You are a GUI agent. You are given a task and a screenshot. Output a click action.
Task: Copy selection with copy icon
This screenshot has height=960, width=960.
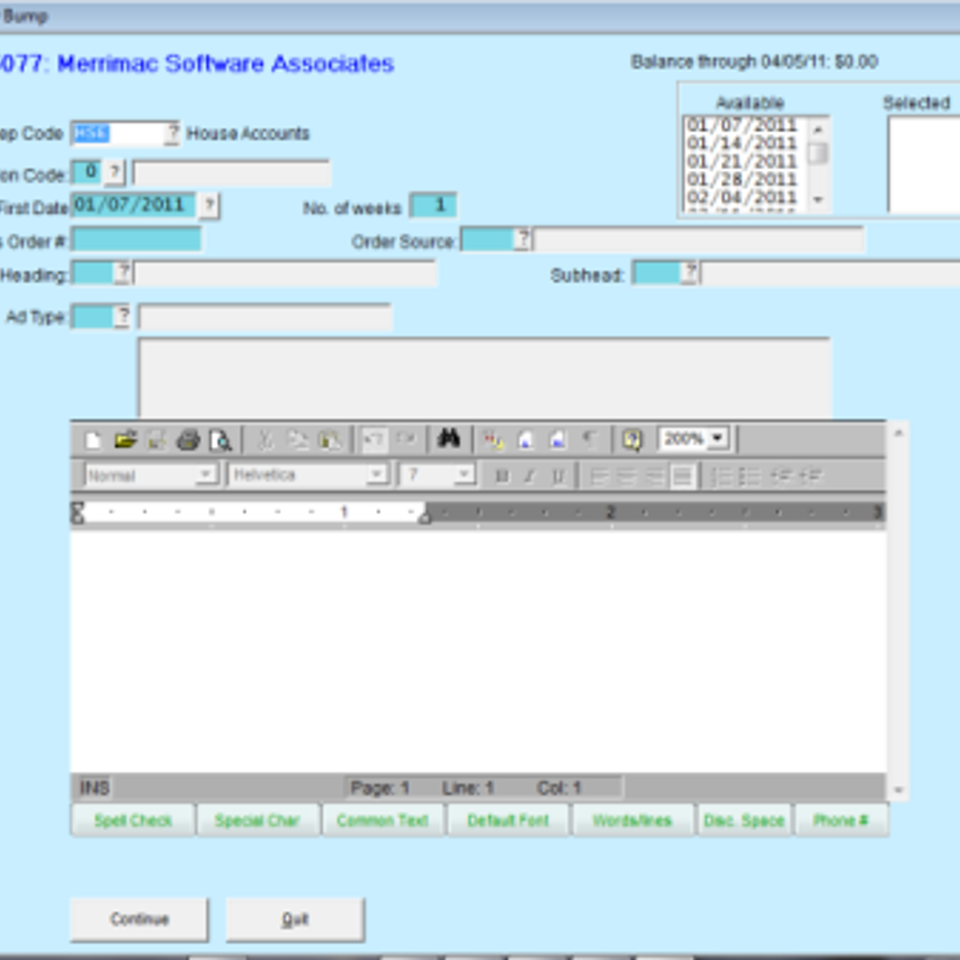point(298,440)
